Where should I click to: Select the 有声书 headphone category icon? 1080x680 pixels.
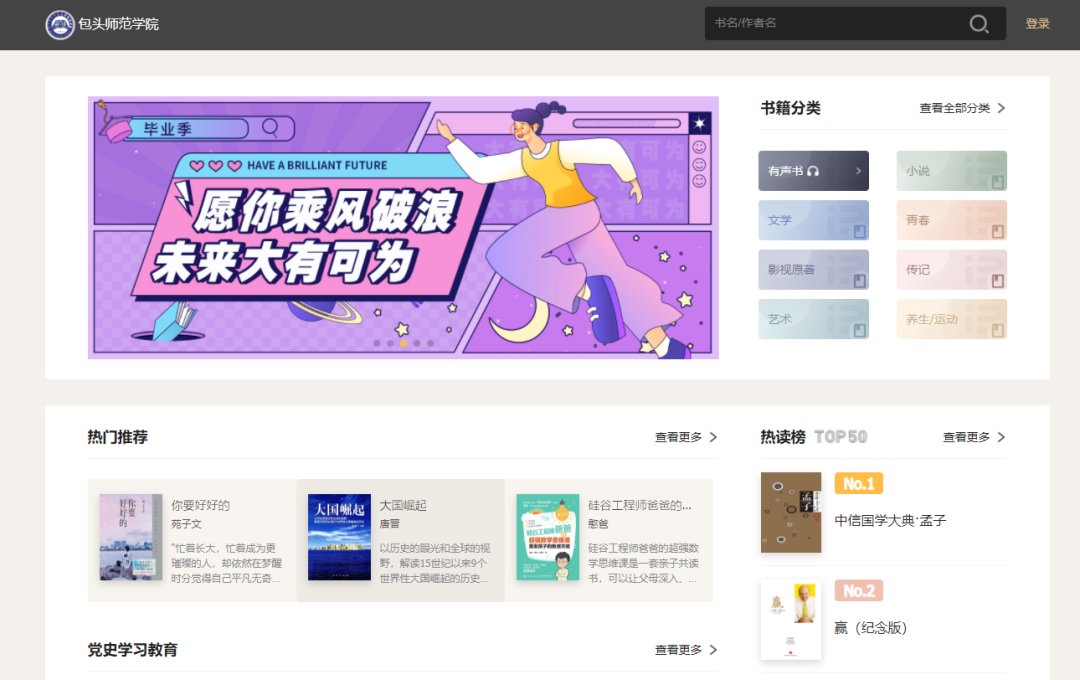(813, 170)
